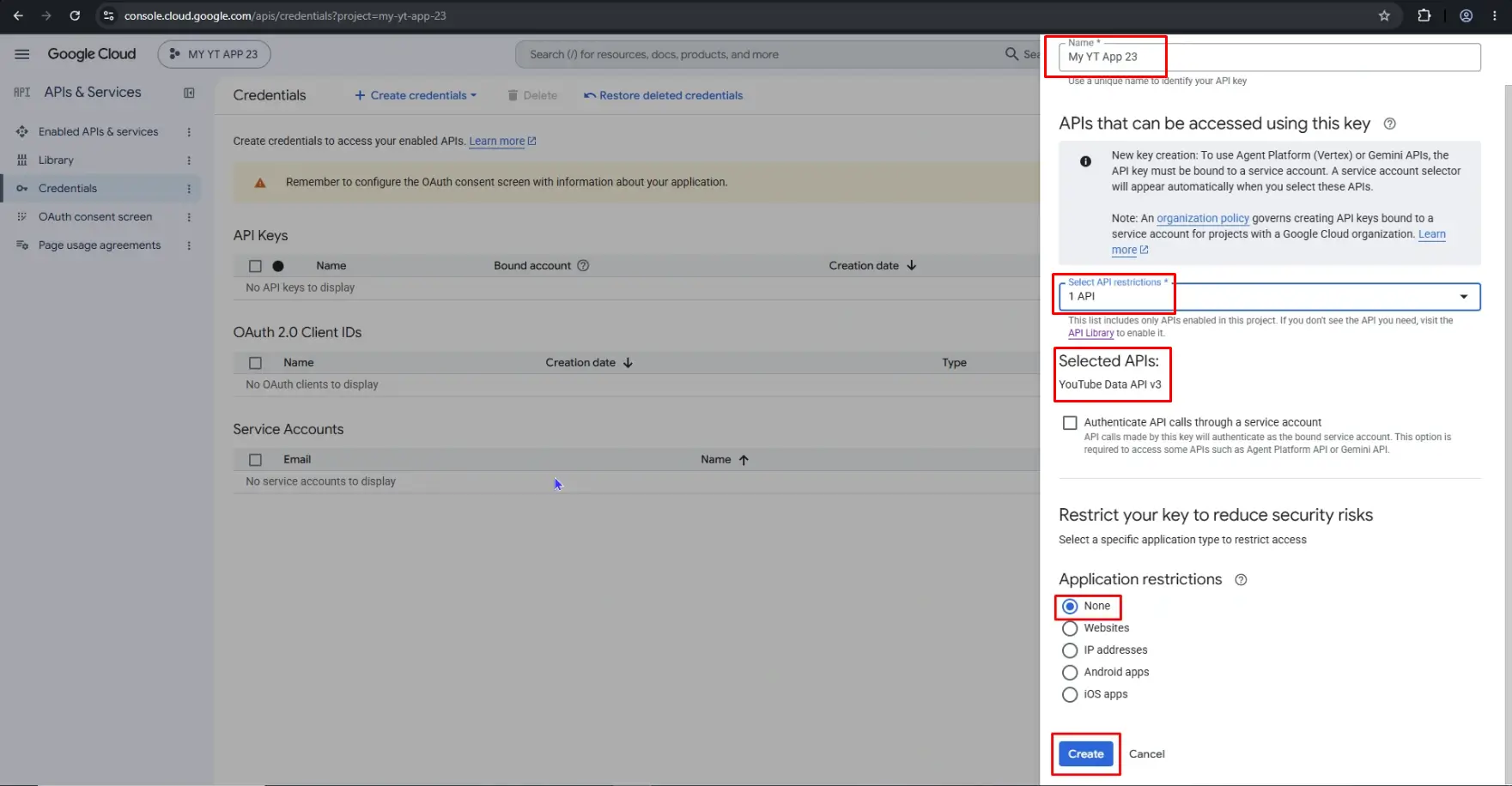Image resolution: width=1512 pixels, height=786 pixels.
Task: Select all OAuth 2.0 Client IDs checkbox
Action: point(255,363)
